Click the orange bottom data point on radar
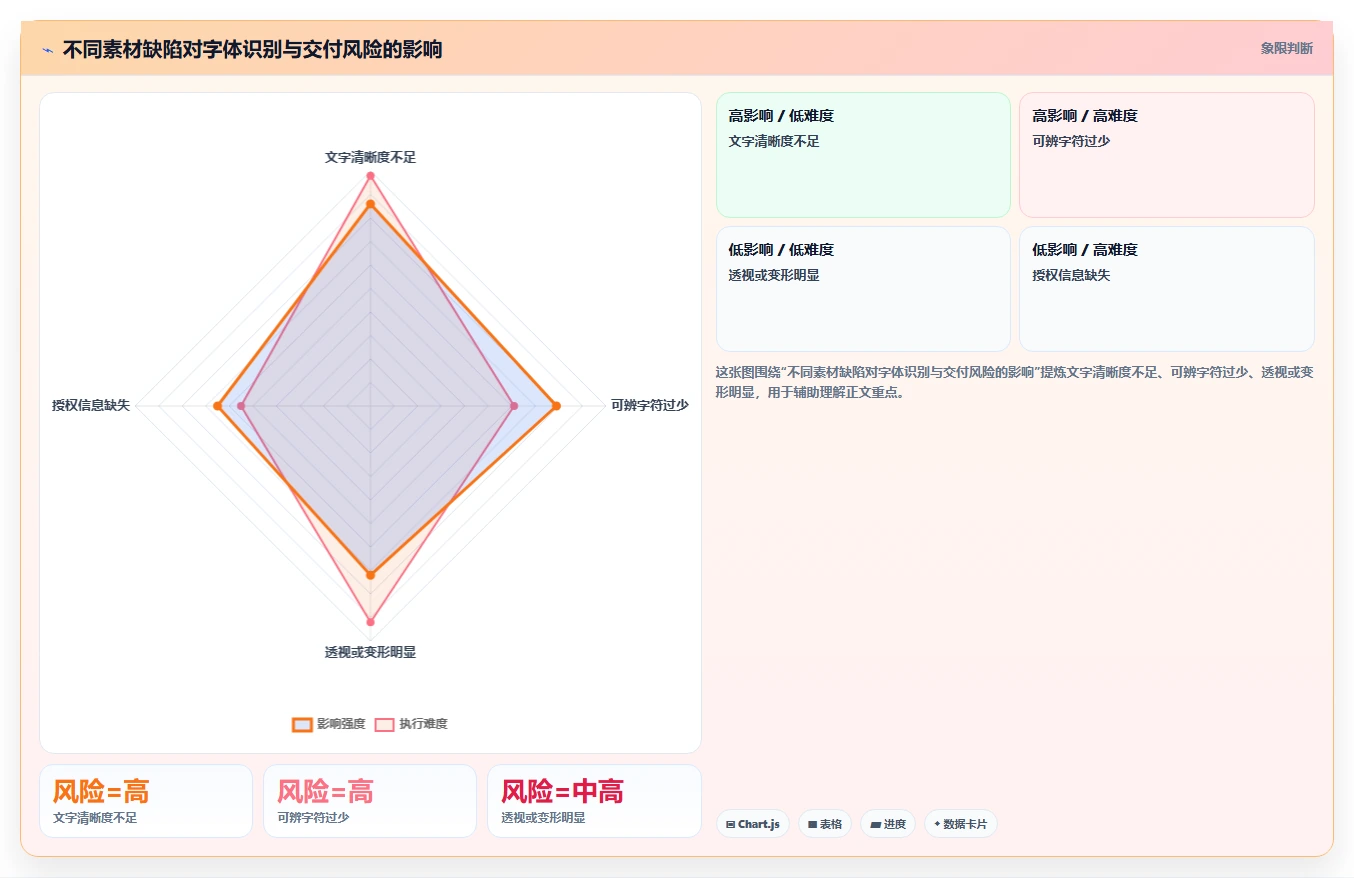 [x=370, y=575]
